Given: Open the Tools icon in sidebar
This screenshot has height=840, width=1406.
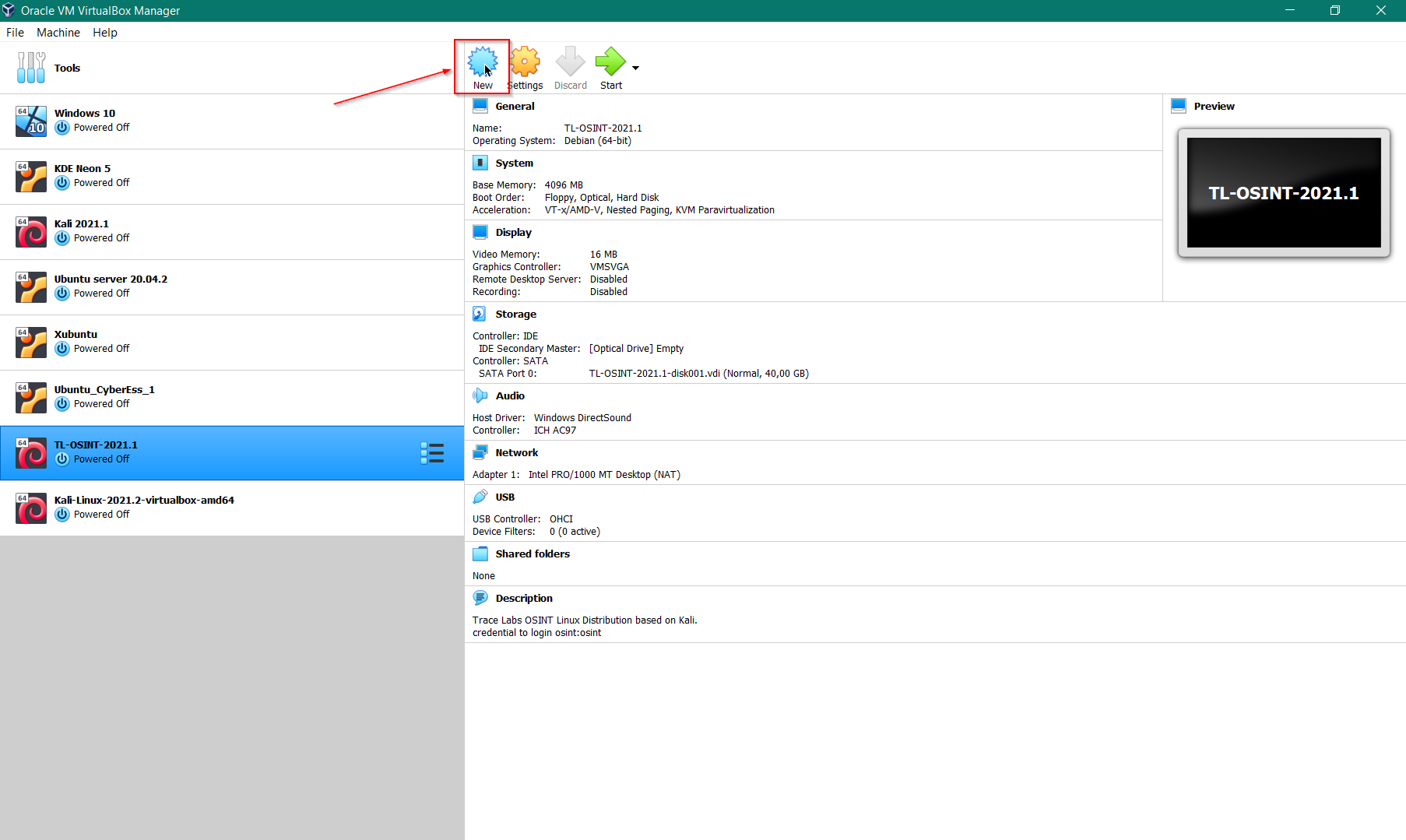Looking at the screenshot, I should pyautogui.click(x=31, y=68).
